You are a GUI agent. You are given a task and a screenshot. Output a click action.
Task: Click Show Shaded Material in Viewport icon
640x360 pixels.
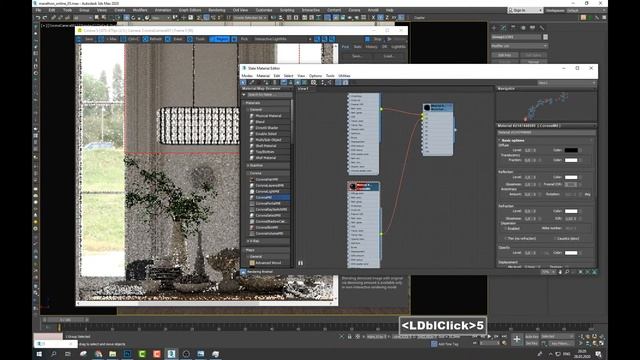(x=297, y=82)
